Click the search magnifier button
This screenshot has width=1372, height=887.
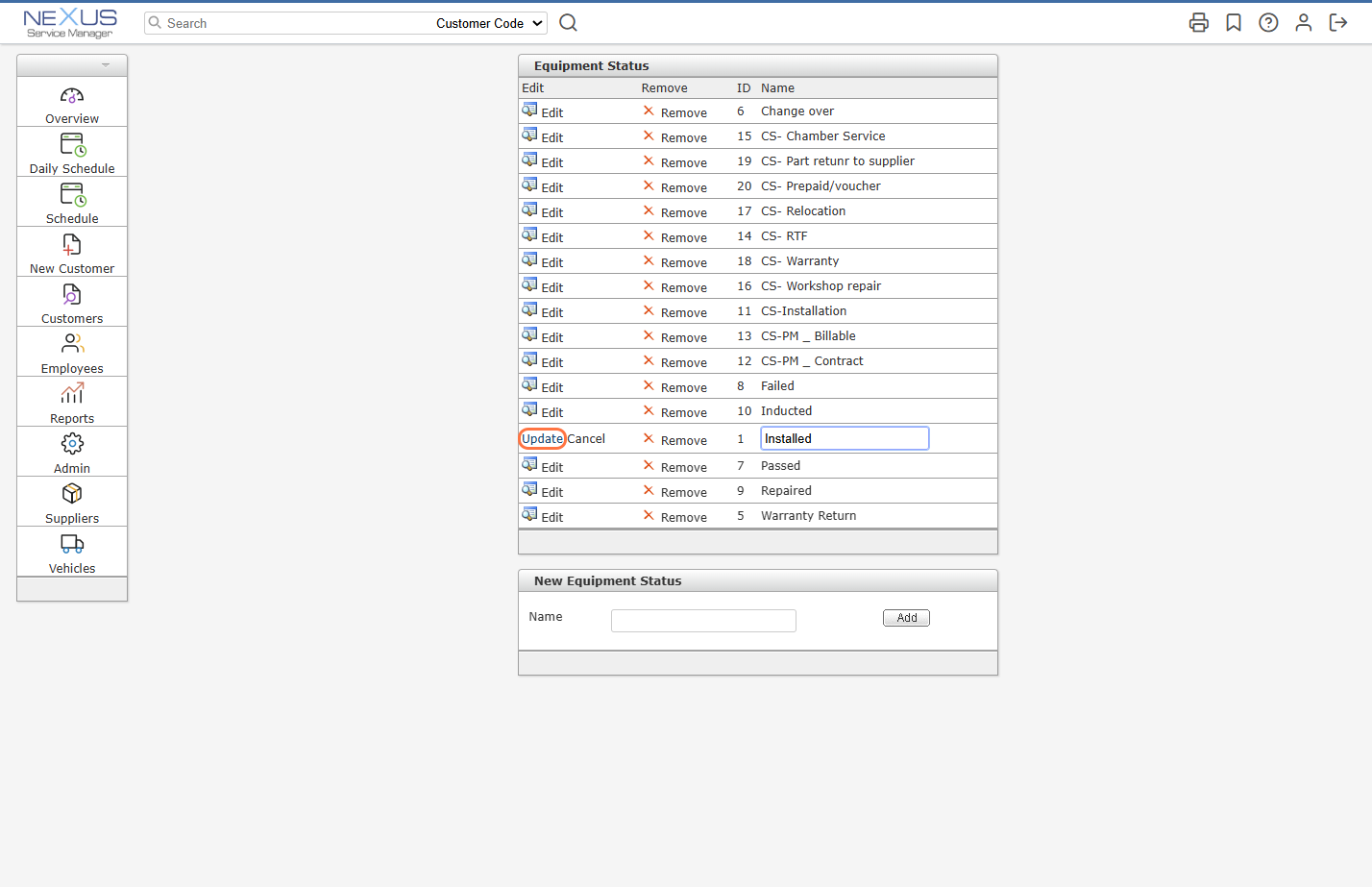tap(569, 23)
